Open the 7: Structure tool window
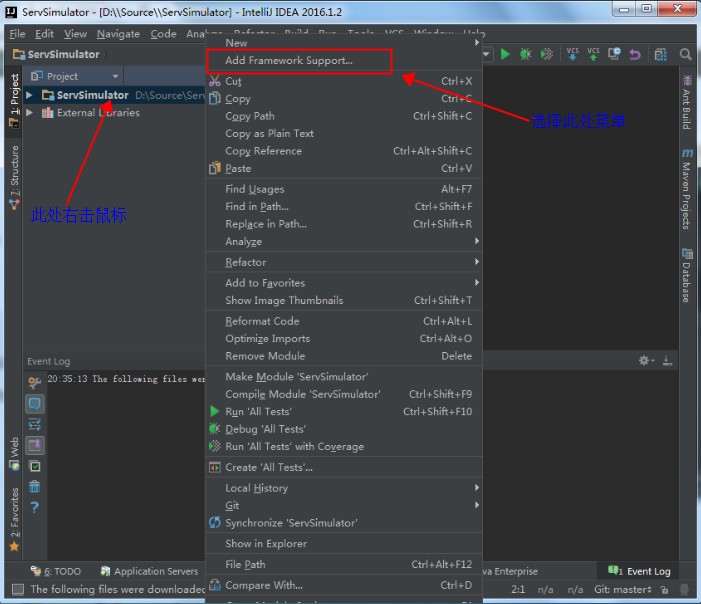This screenshot has width=701, height=604. click(x=14, y=177)
